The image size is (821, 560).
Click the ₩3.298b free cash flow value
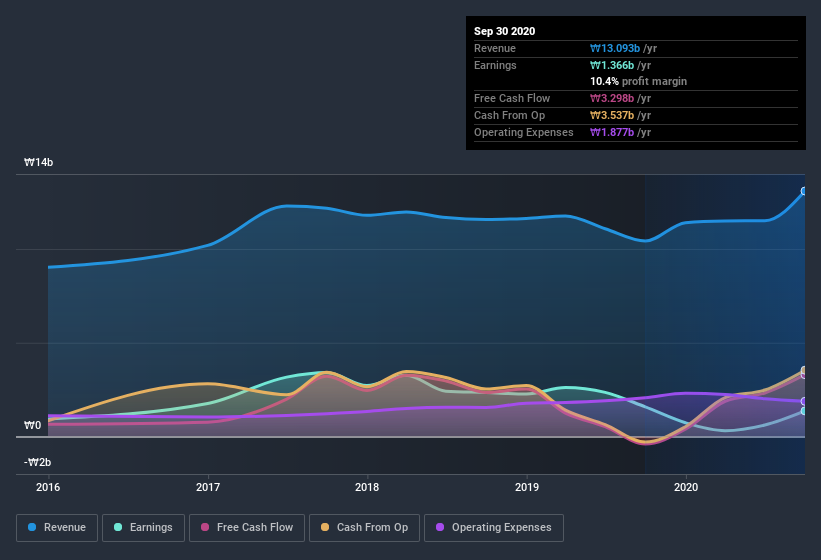click(612, 98)
